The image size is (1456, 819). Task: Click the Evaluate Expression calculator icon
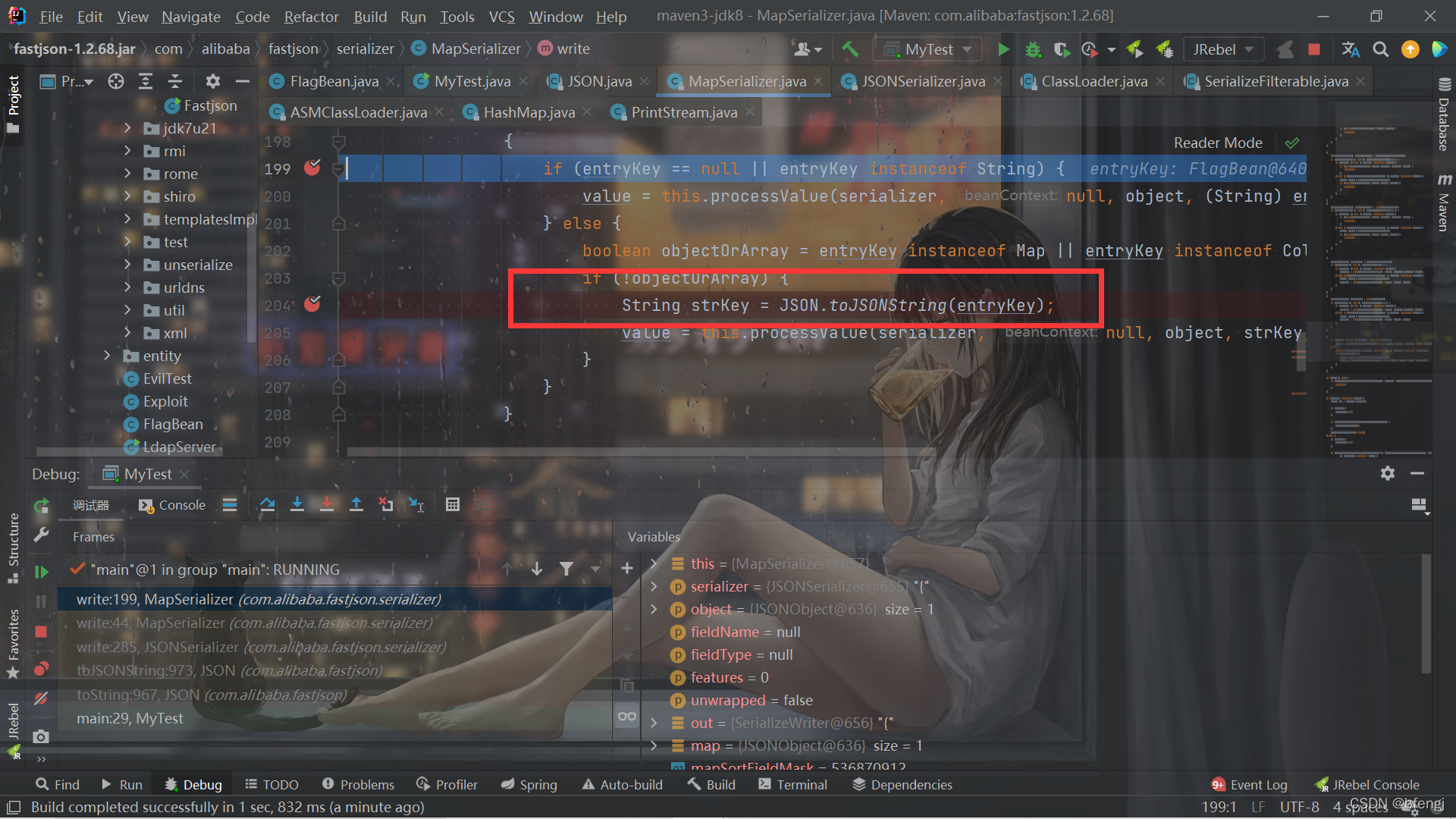(x=453, y=505)
